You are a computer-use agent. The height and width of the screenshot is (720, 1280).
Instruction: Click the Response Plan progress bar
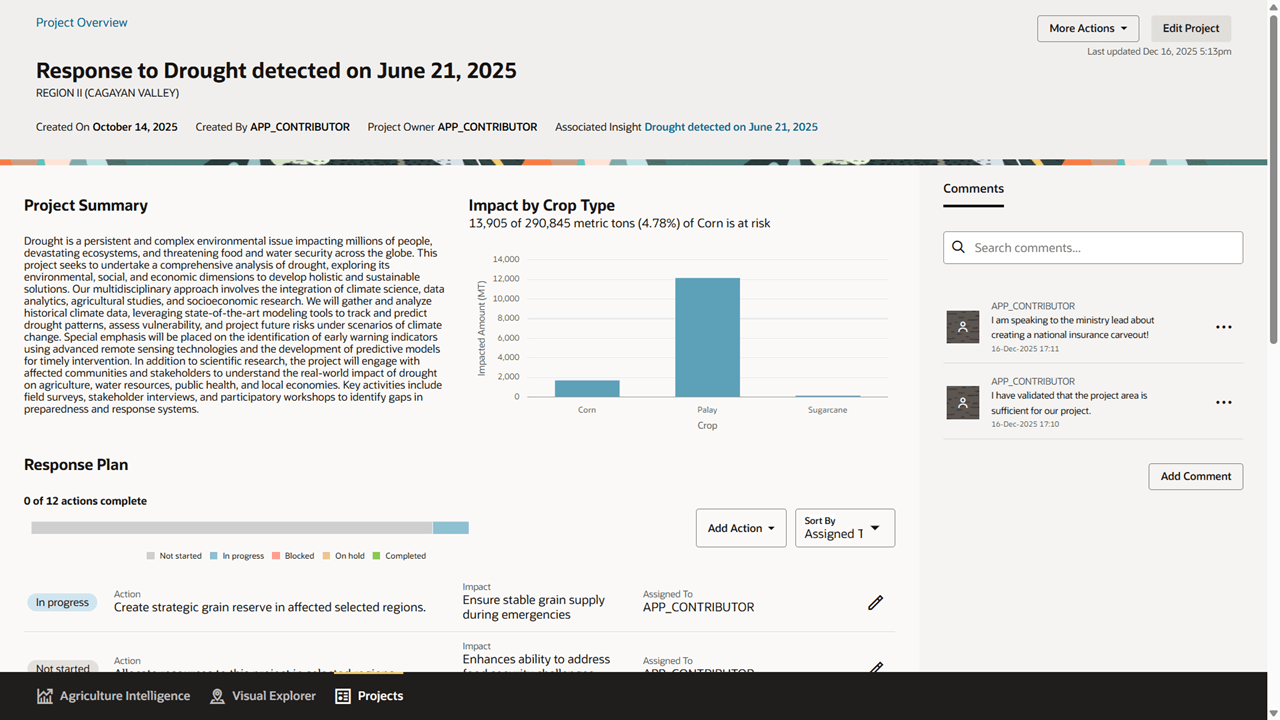(250, 527)
